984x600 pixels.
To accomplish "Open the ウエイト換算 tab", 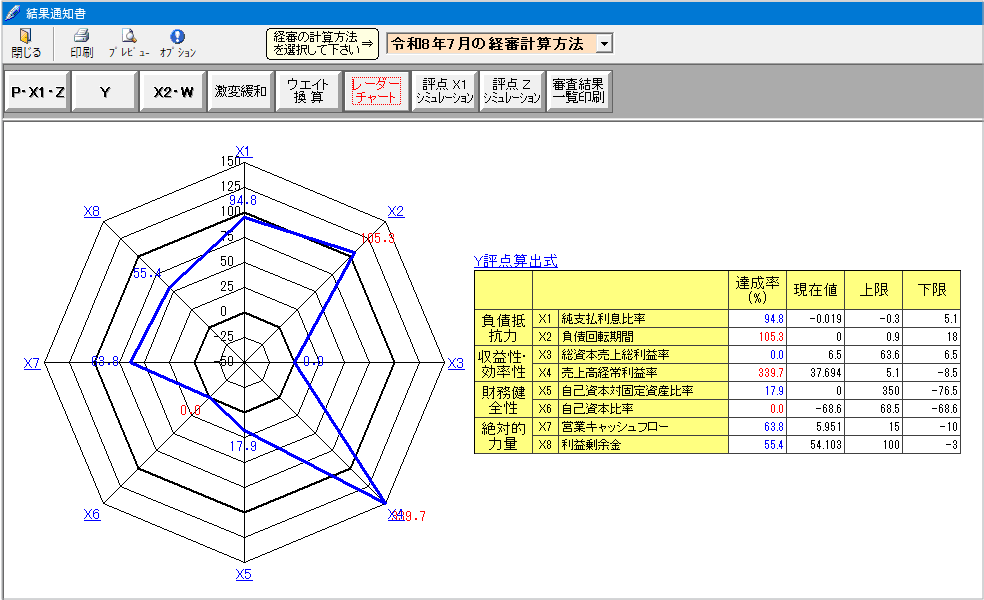I will click(x=309, y=92).
